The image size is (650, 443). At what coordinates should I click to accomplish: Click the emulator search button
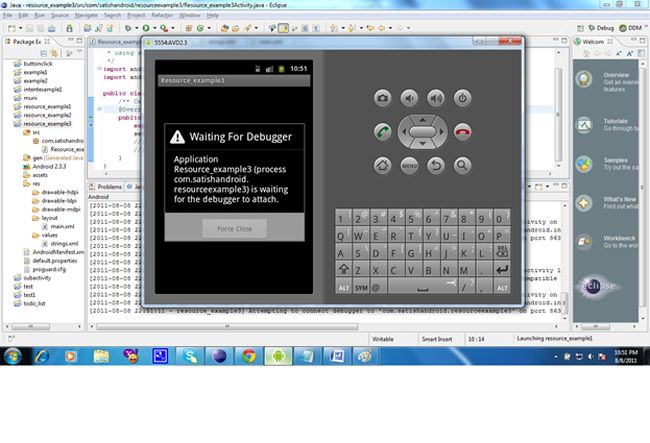click(x=462, y=165)
